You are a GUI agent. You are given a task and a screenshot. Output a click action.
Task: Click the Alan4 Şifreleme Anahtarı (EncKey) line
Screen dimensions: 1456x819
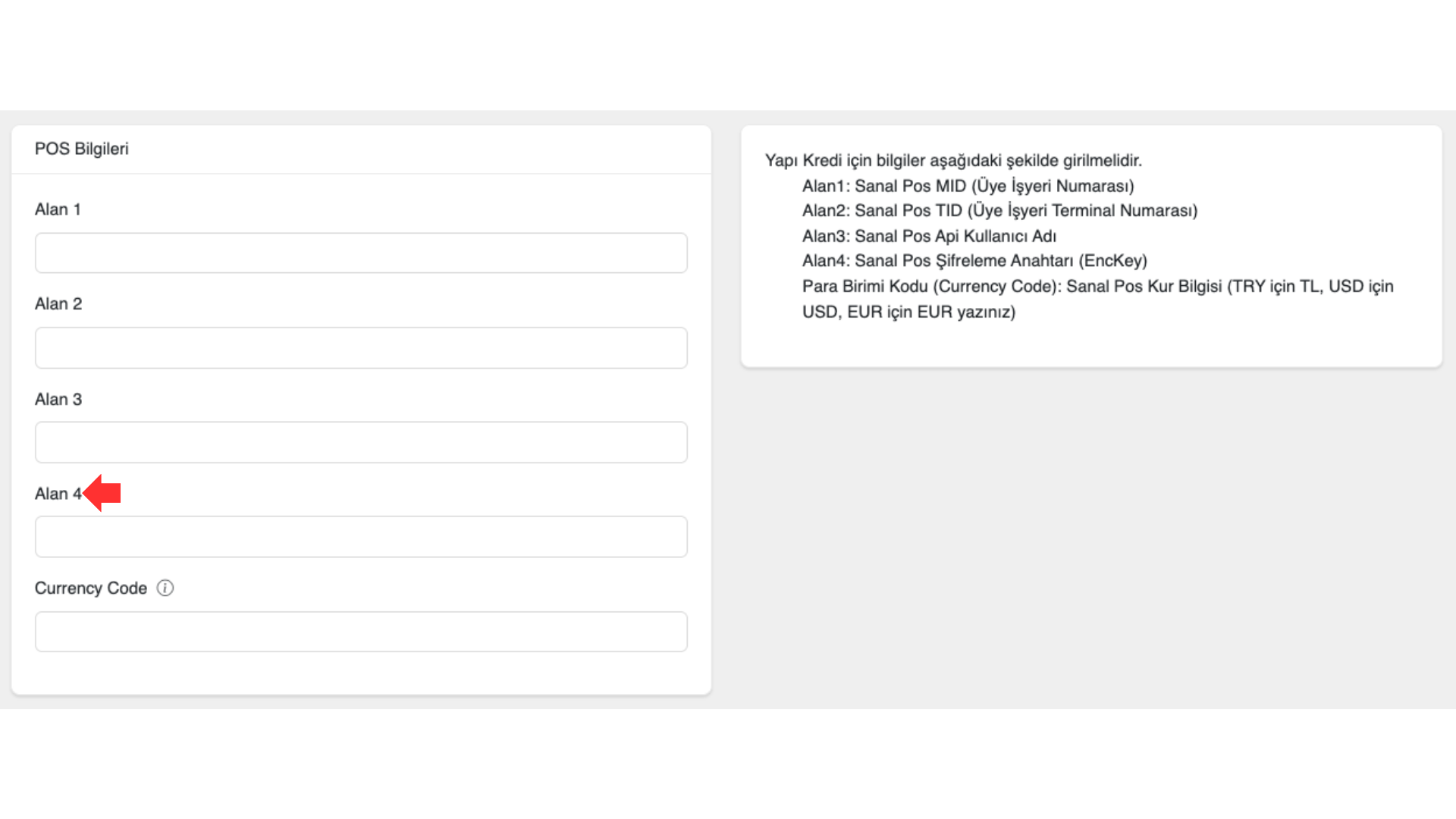[974, 261]
